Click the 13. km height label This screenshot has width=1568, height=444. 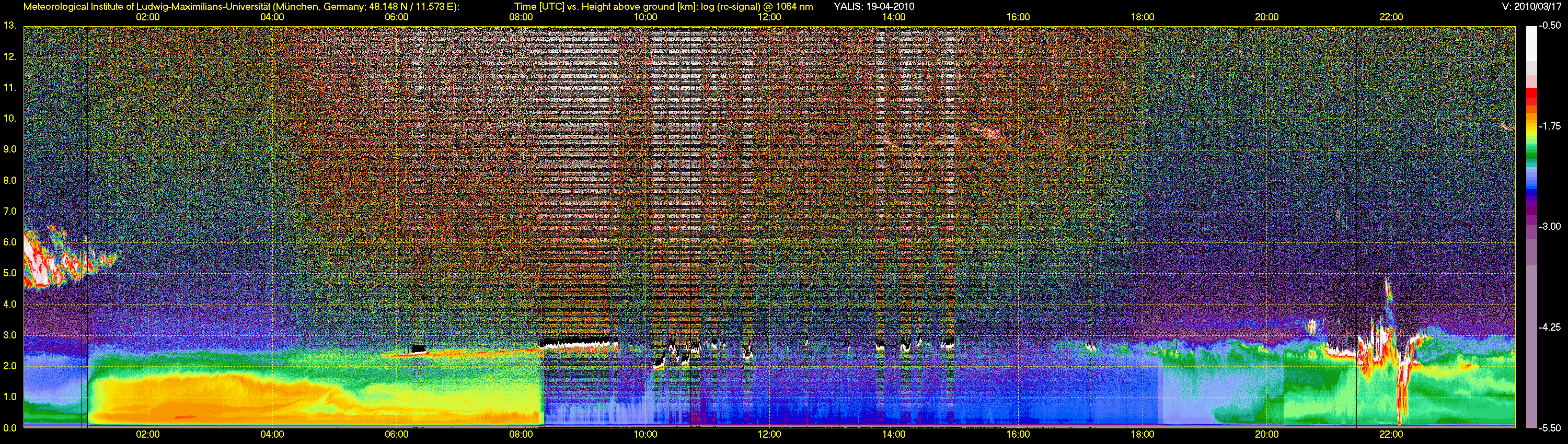9,26
